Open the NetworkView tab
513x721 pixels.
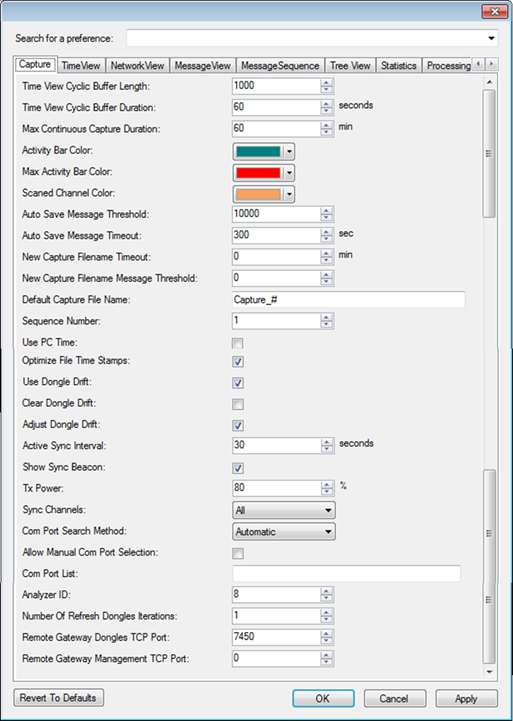click(137, 66)
